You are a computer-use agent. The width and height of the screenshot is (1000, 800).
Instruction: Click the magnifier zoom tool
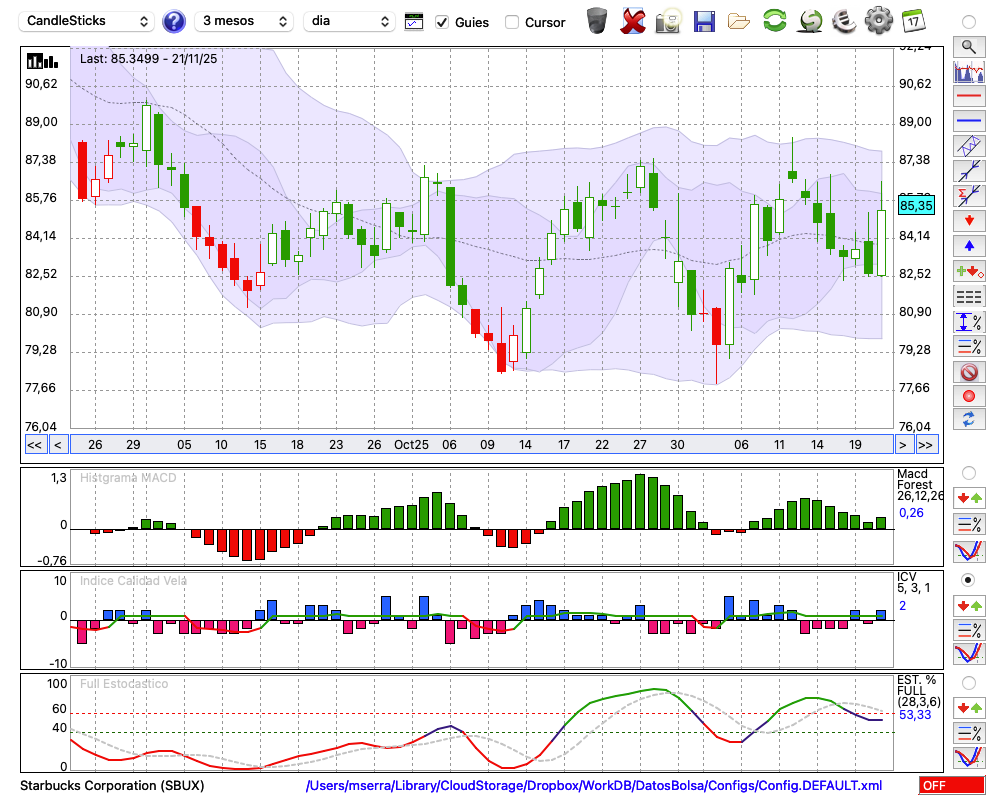coord(968,46)
